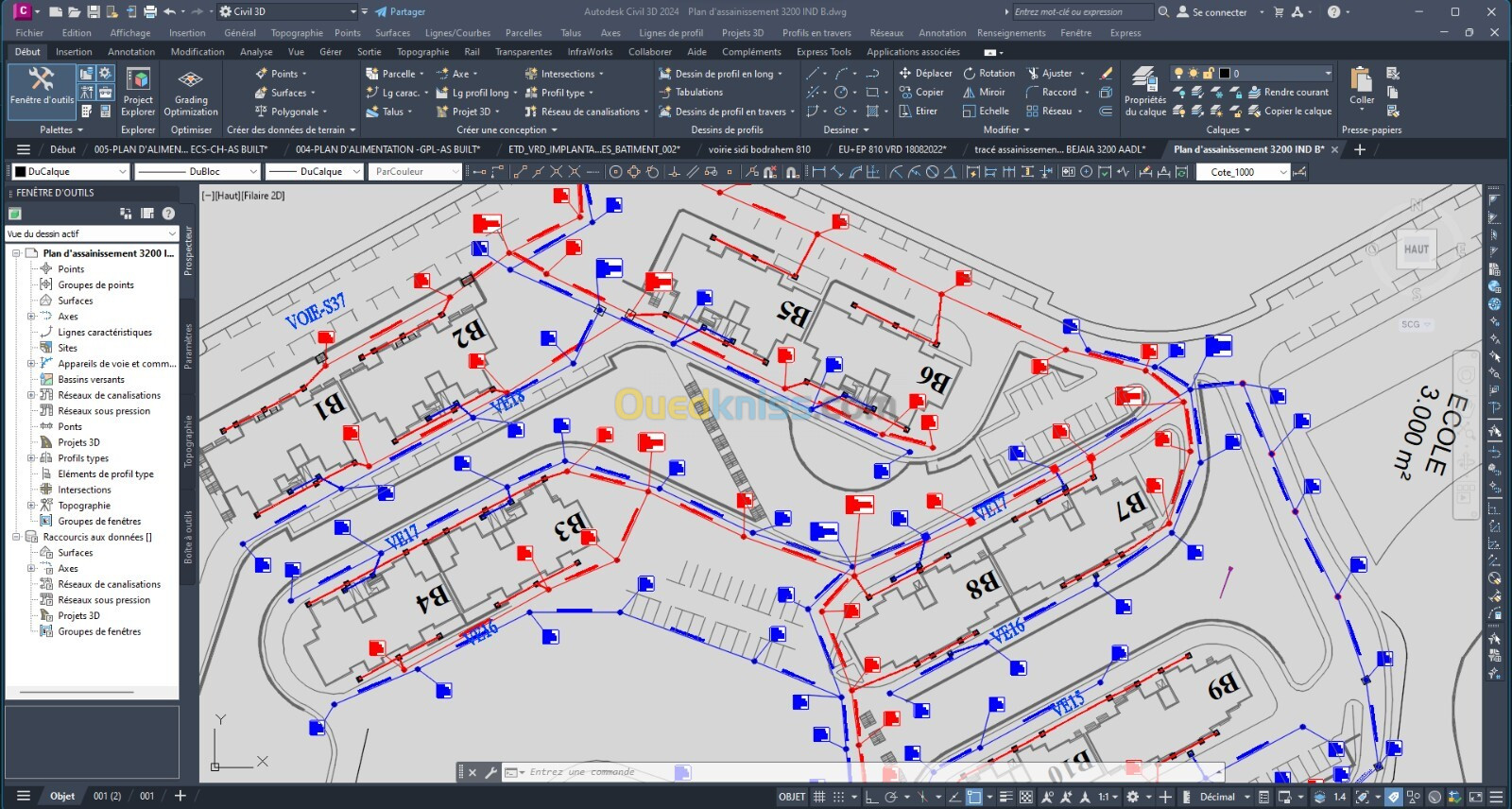Click Prospecteur vertical tab
1512x809 pixels.
pos(187,250)
